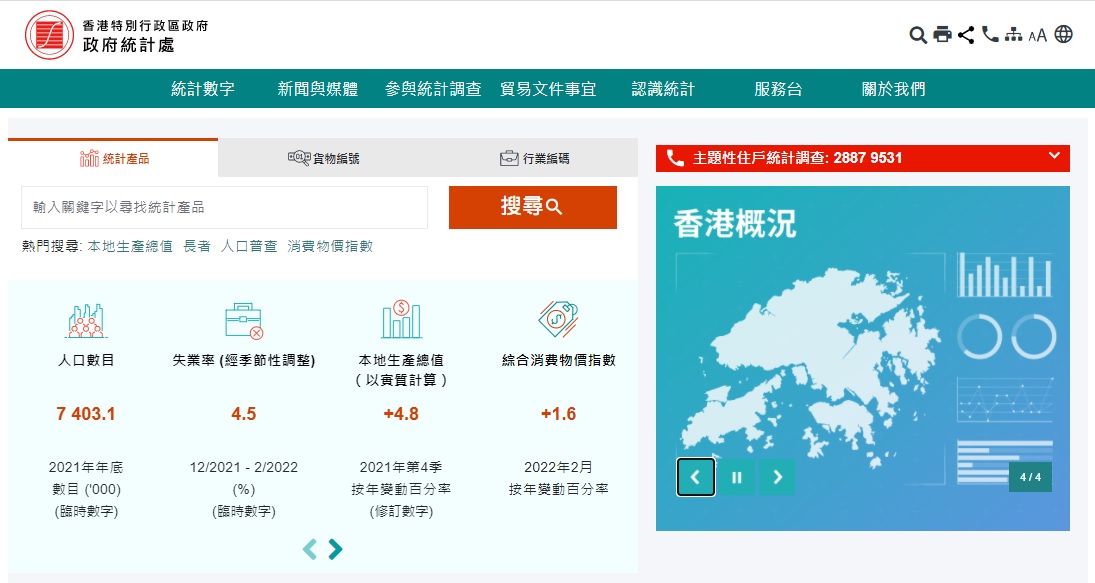Show previous statistics cards with left chevron
Screen dimensions: 1095x583
pyautogui.click(x=310, y=549)
